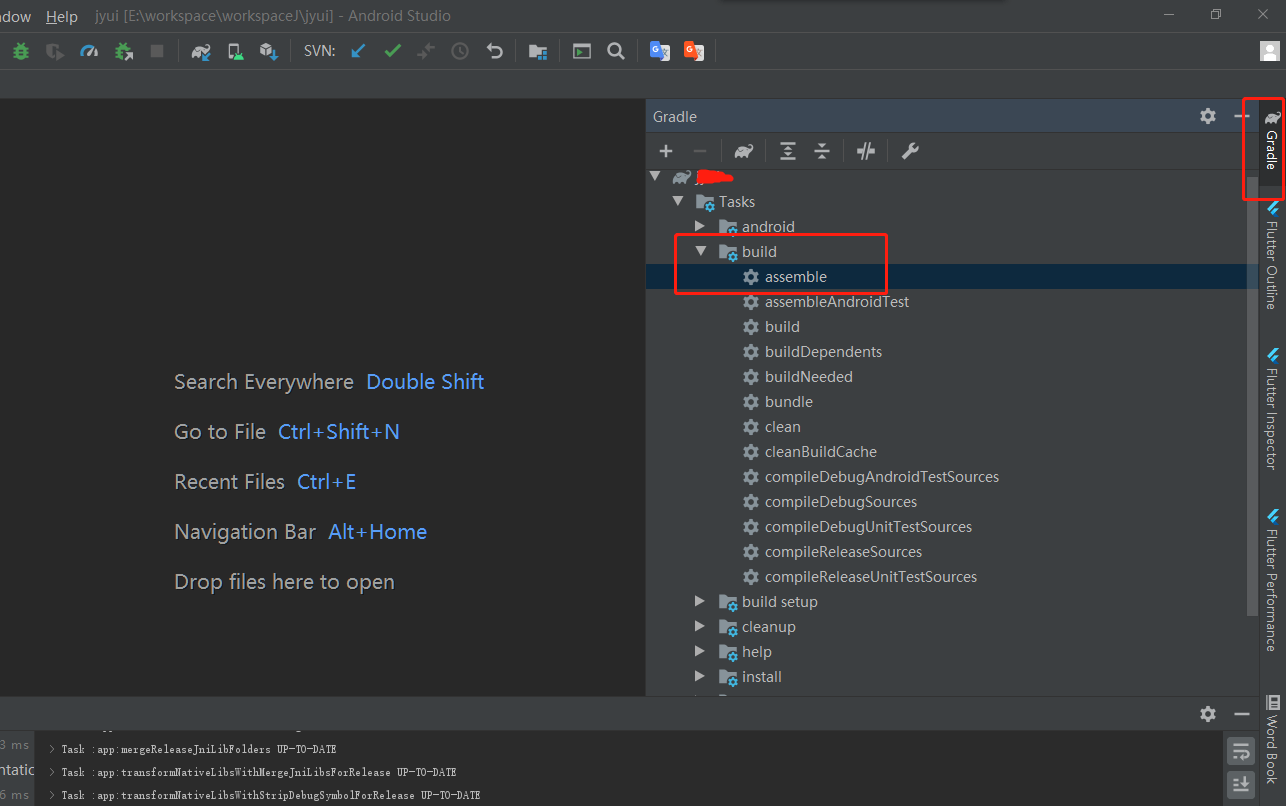Collapse the build tasks group
Screen dimensions: 1286x806
700,251
